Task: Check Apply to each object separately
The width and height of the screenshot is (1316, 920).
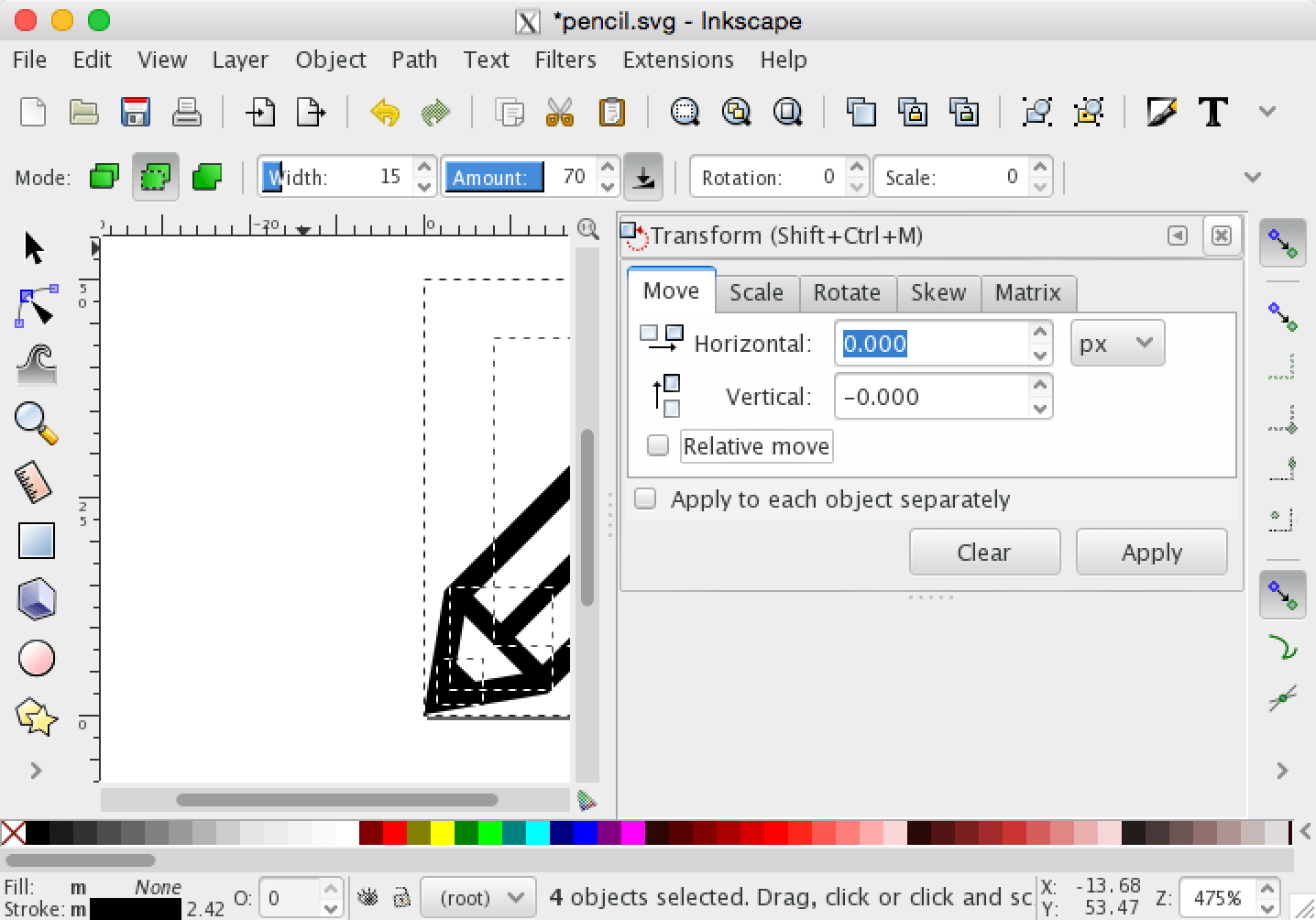Action: point(645,498)
